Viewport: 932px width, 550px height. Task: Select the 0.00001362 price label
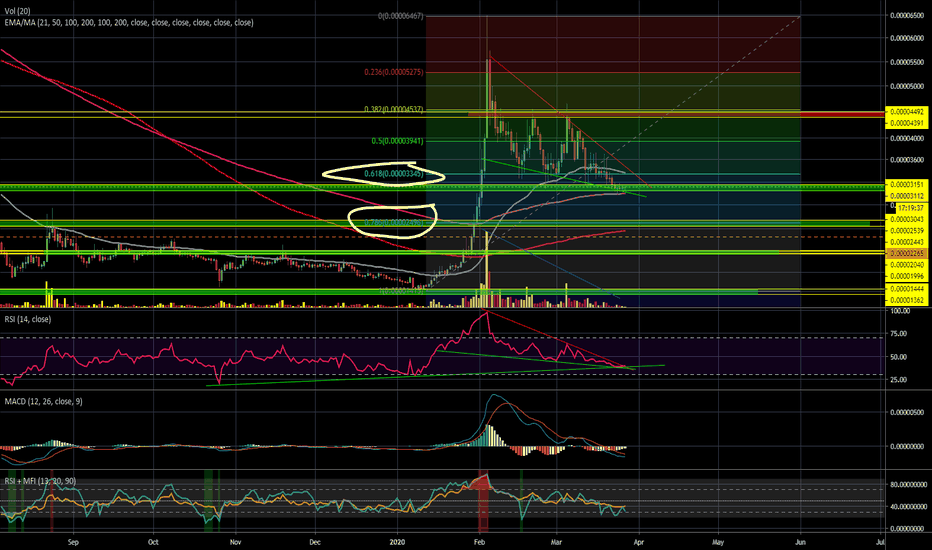point(907,300)
